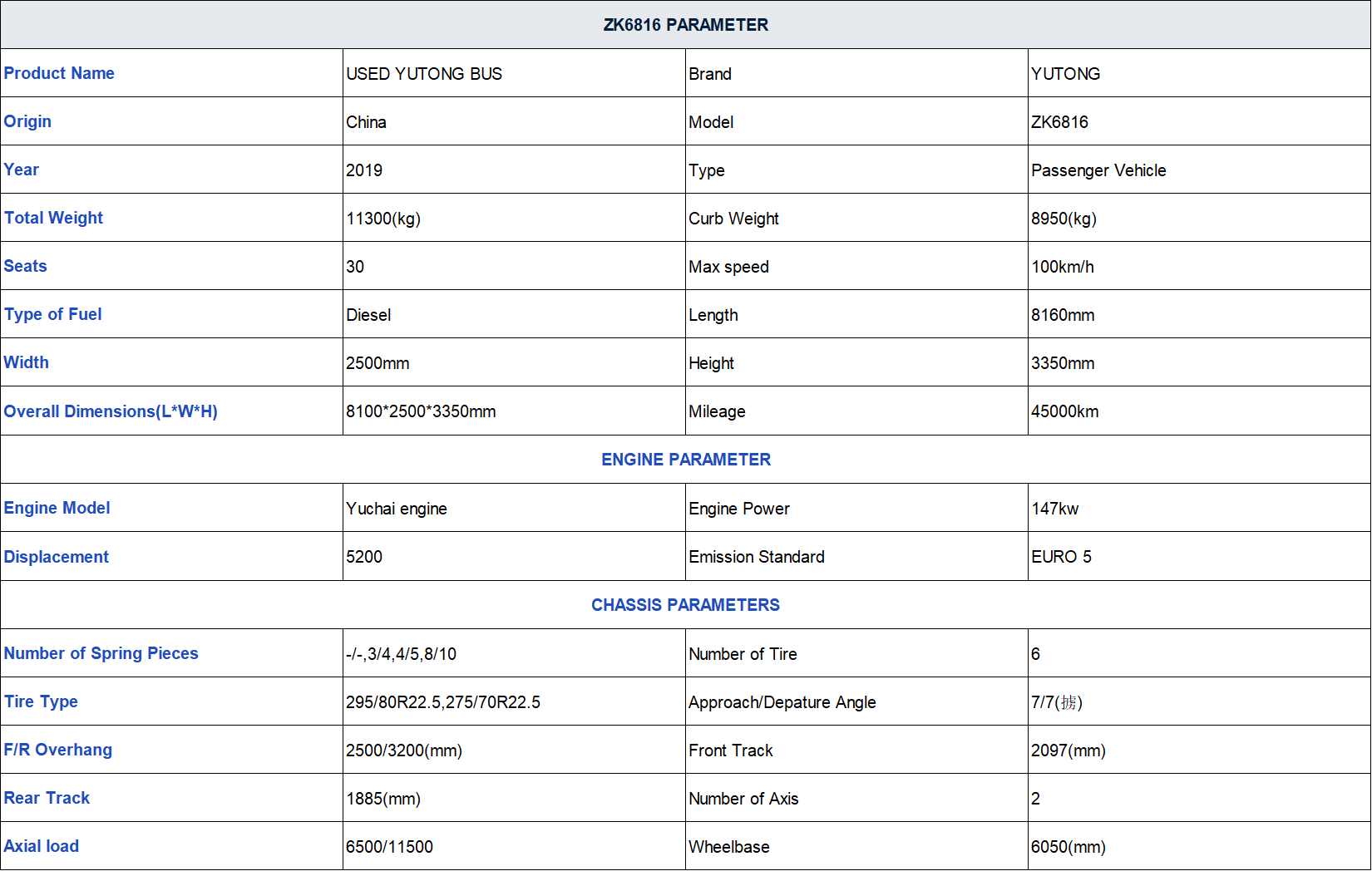The width and height of the screenshot is (1372, 871).
Task: Select 'Number of Spring Pieces' label
Action: tap(101, 653)
